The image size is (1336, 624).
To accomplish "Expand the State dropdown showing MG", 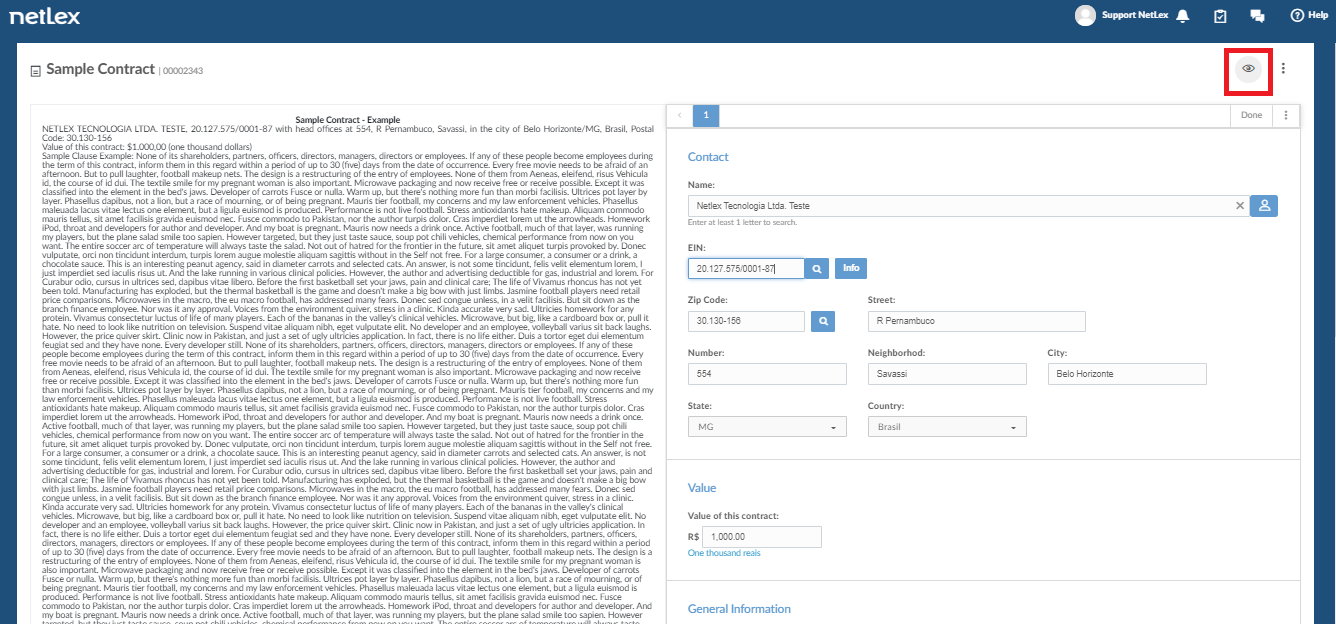I will point(767,427).
